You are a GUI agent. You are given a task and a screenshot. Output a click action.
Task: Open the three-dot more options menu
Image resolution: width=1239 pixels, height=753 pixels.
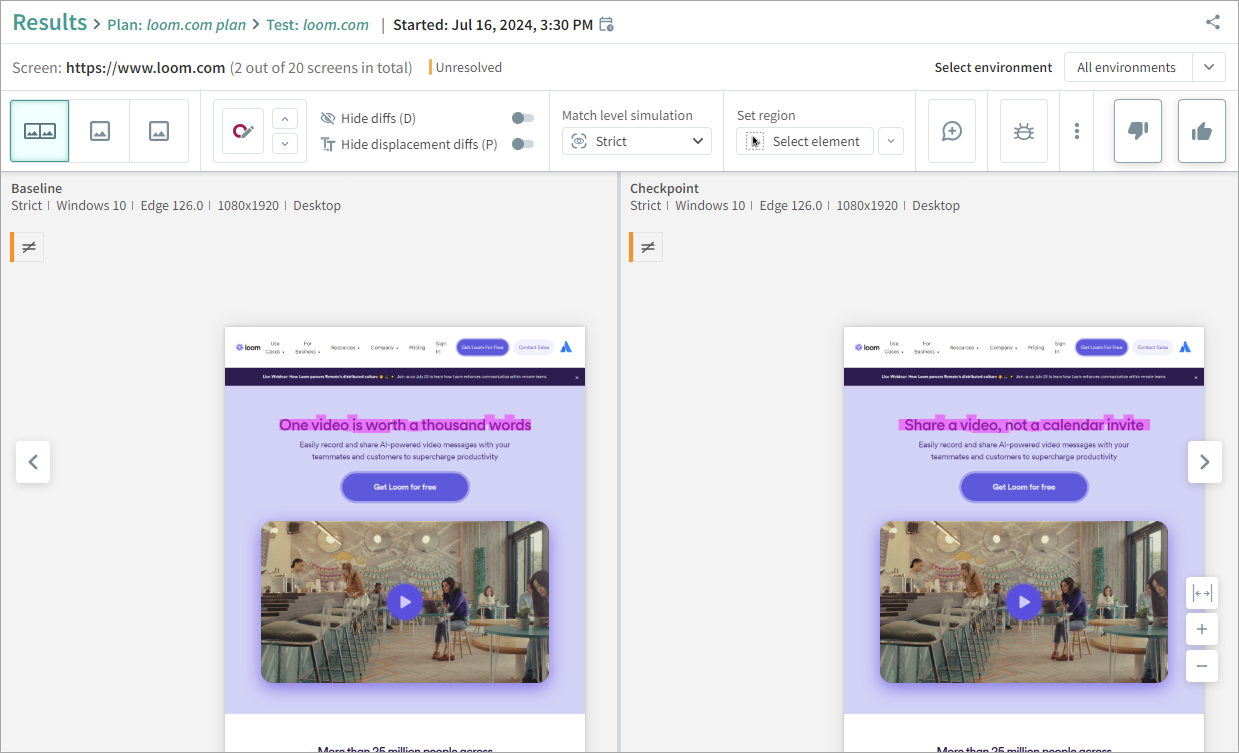click(x=1077, y=131)
